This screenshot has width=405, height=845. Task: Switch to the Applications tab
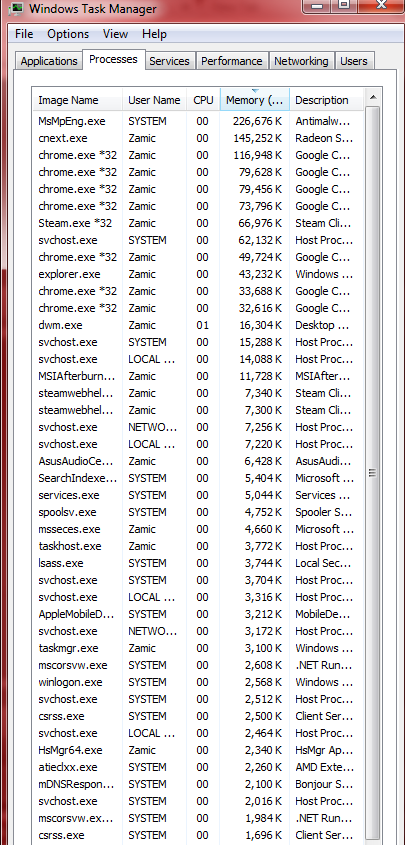pyautogui.click(x=49, y=61)
